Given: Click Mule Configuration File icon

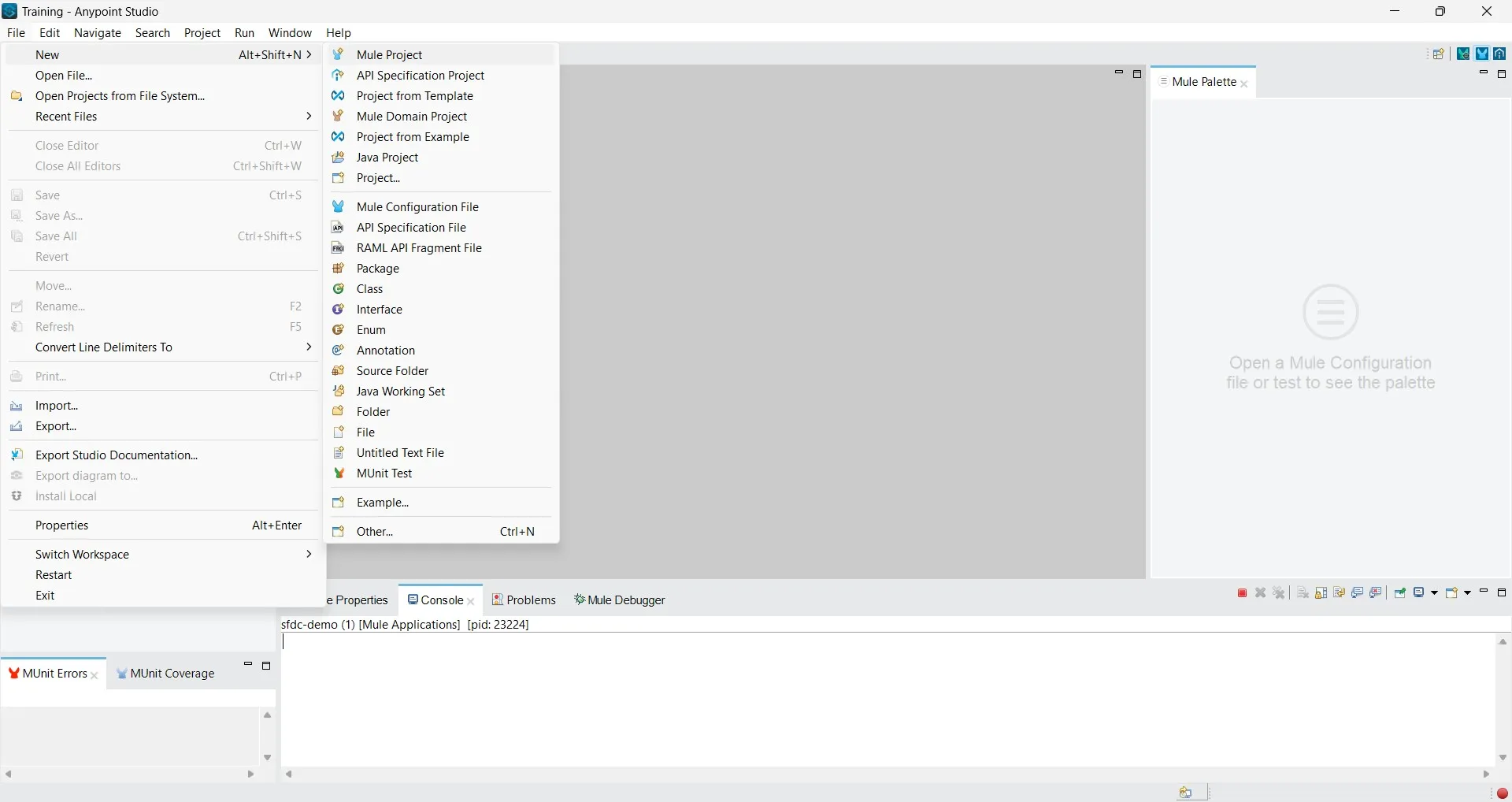Looking at the screenshot, I should point(339,206).
